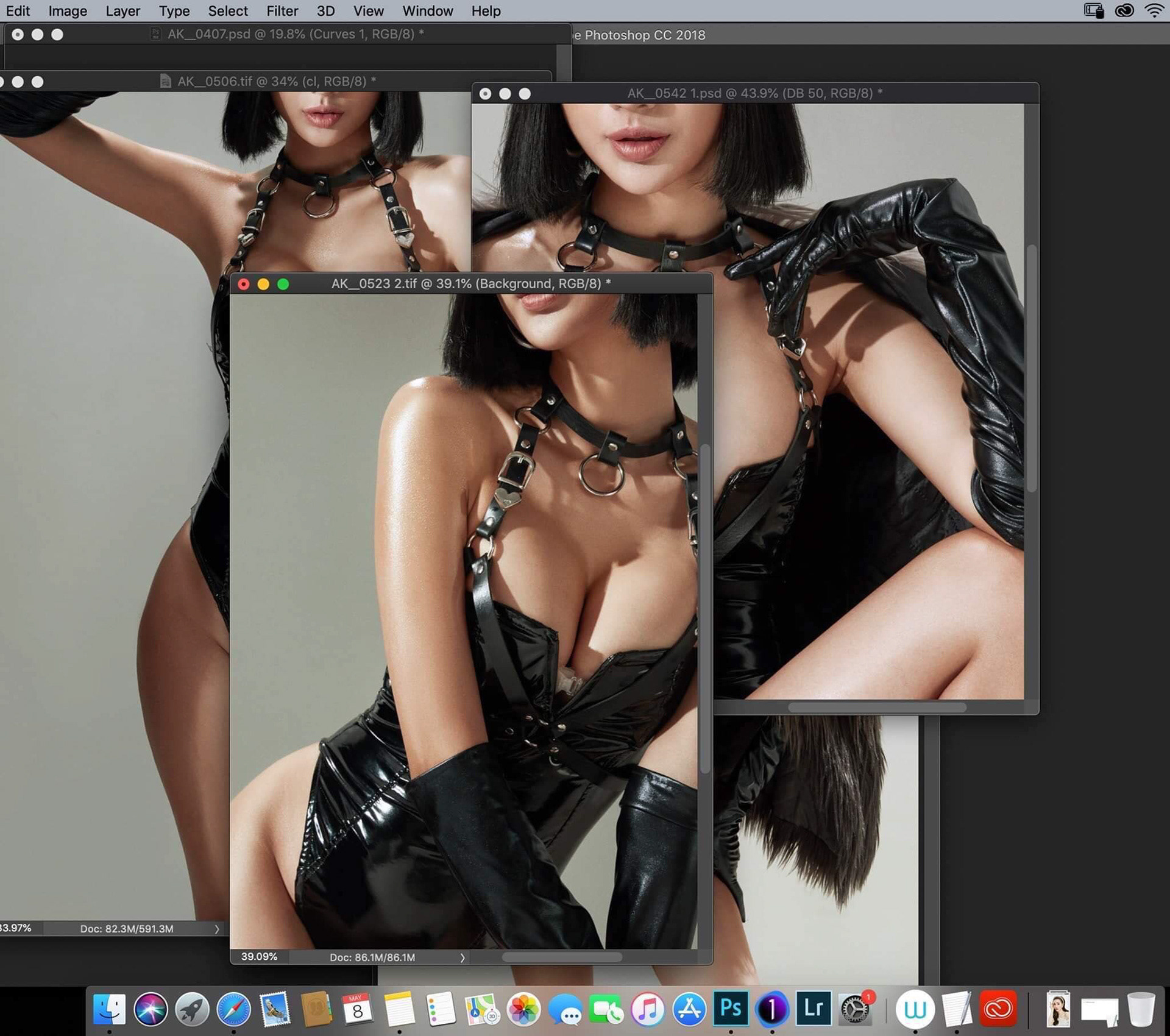
Task: Open the Window menu
Action: pos(427,11)
